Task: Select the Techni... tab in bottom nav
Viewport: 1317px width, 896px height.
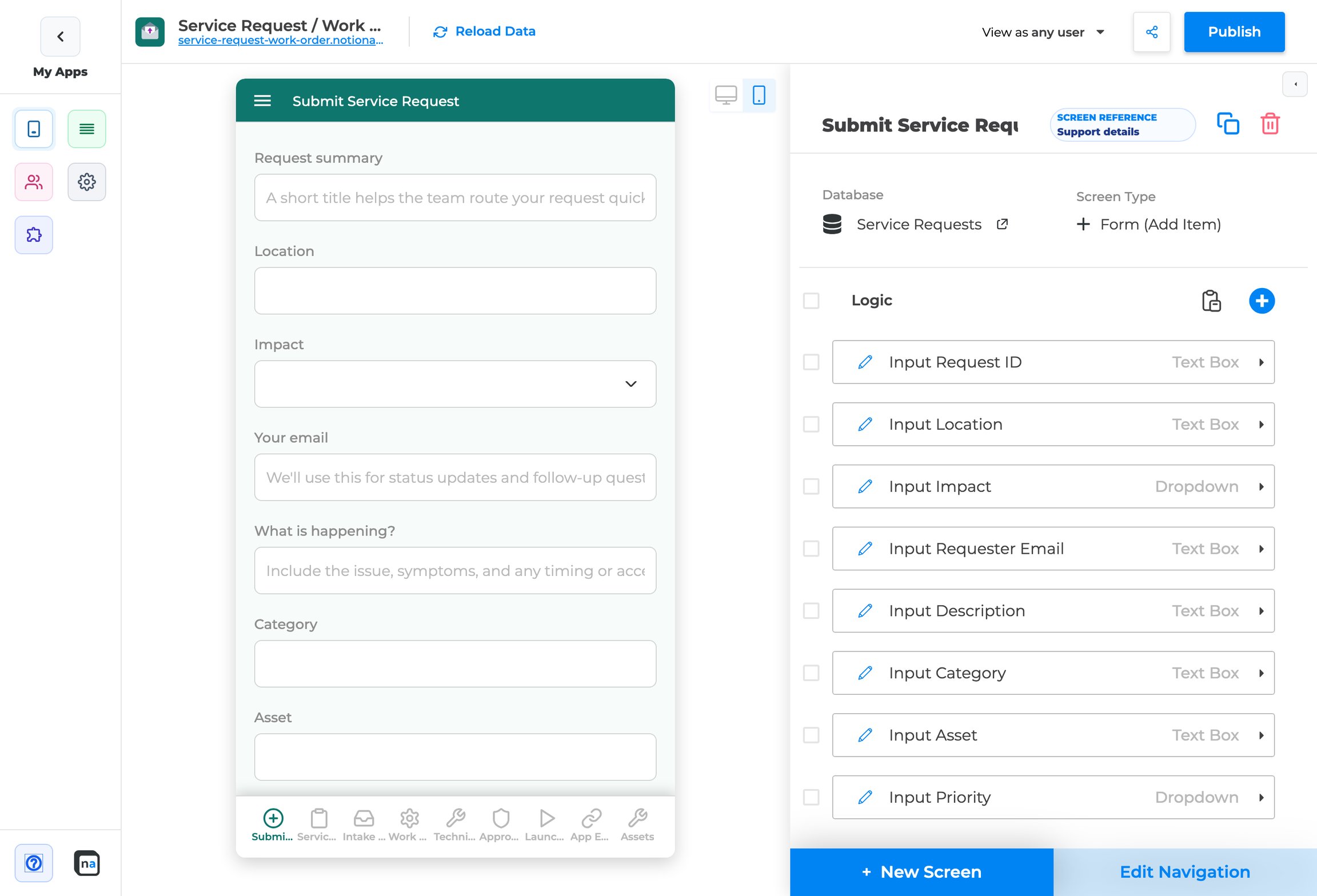Action: point(455,825)
